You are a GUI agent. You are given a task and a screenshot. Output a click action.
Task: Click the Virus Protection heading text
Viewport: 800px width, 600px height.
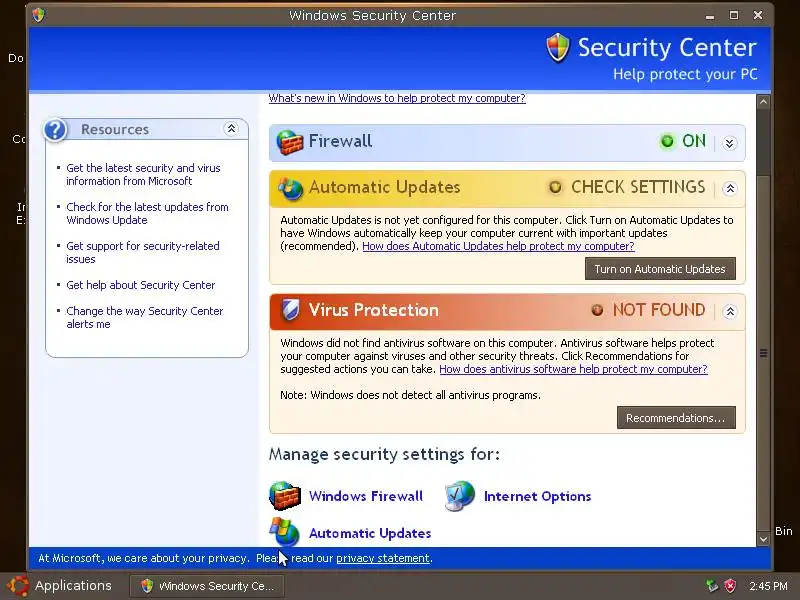tap(373, 310)
